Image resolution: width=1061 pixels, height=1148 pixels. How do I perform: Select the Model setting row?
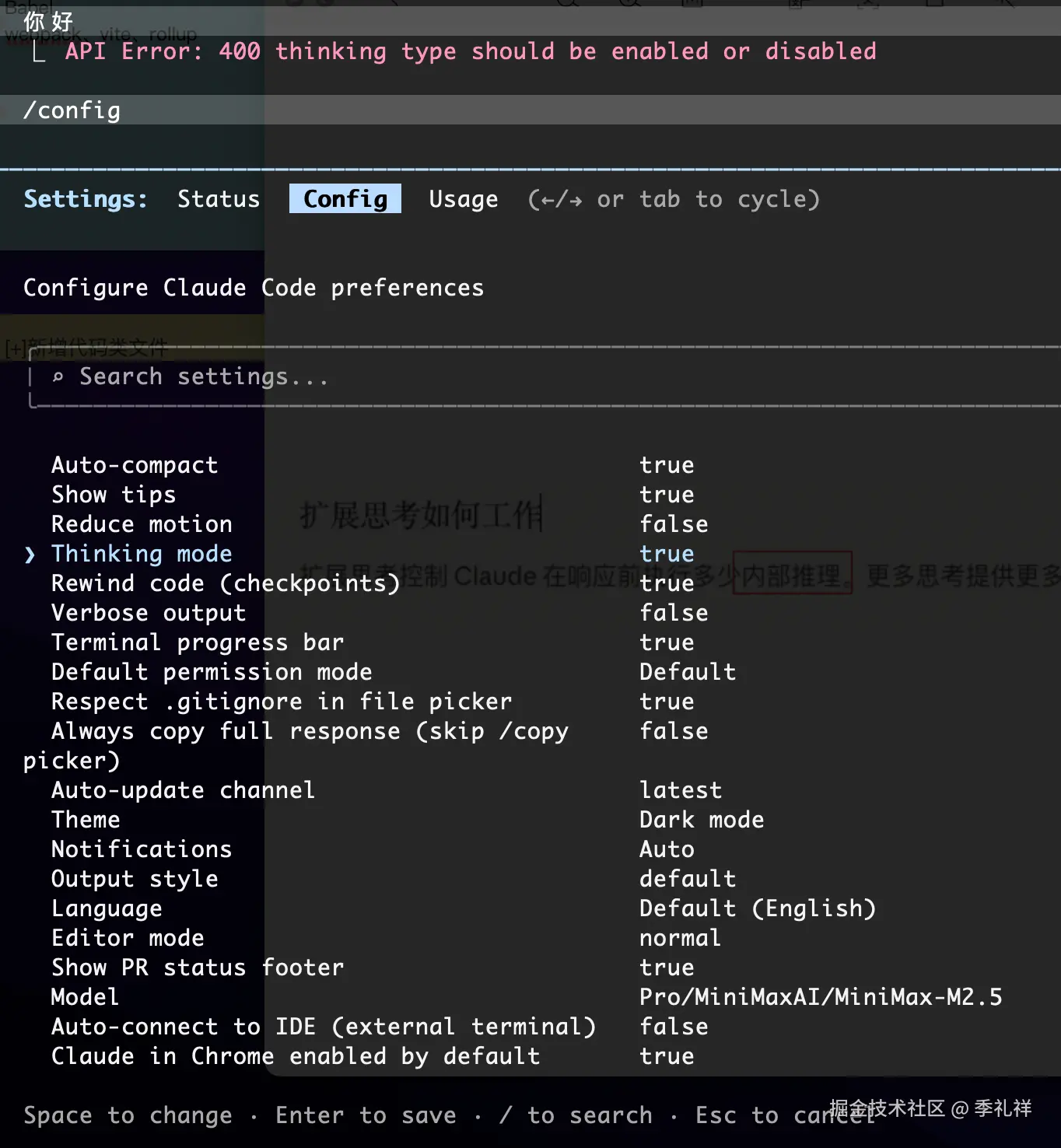86,997
